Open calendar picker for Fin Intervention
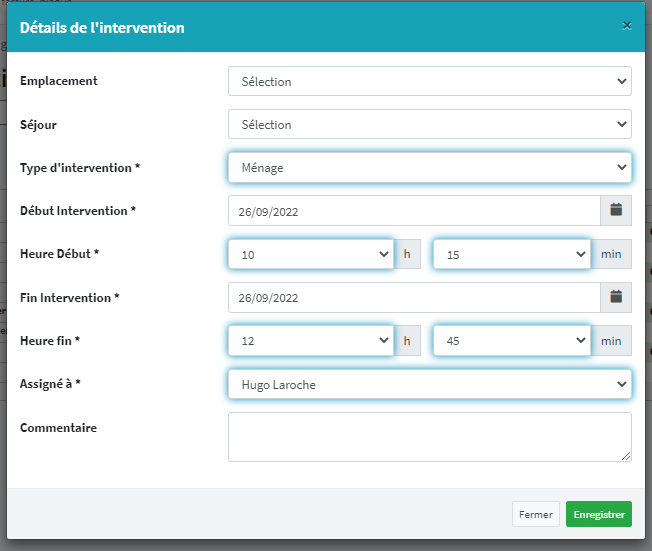This screenshot has height=551, width=652. [x=616, y=297]
